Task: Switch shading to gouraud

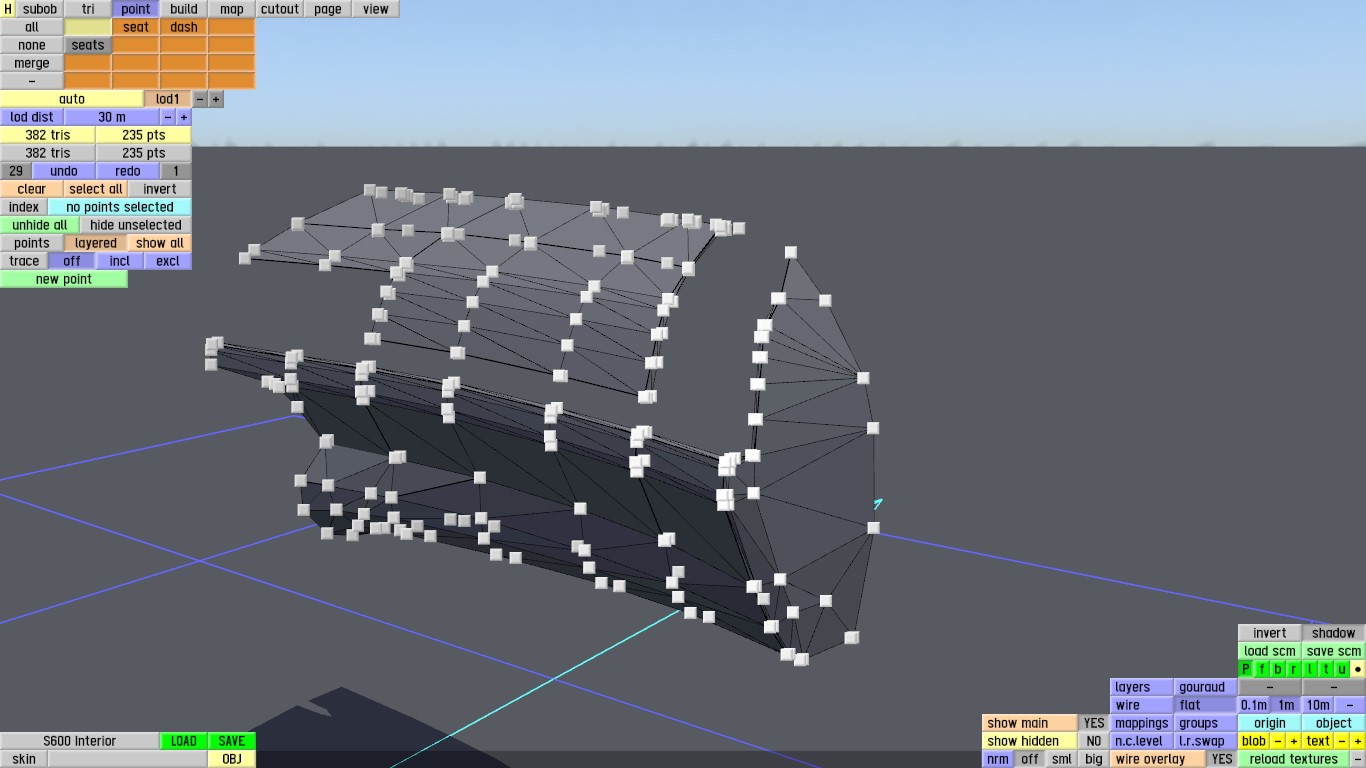Action: 1206,687
